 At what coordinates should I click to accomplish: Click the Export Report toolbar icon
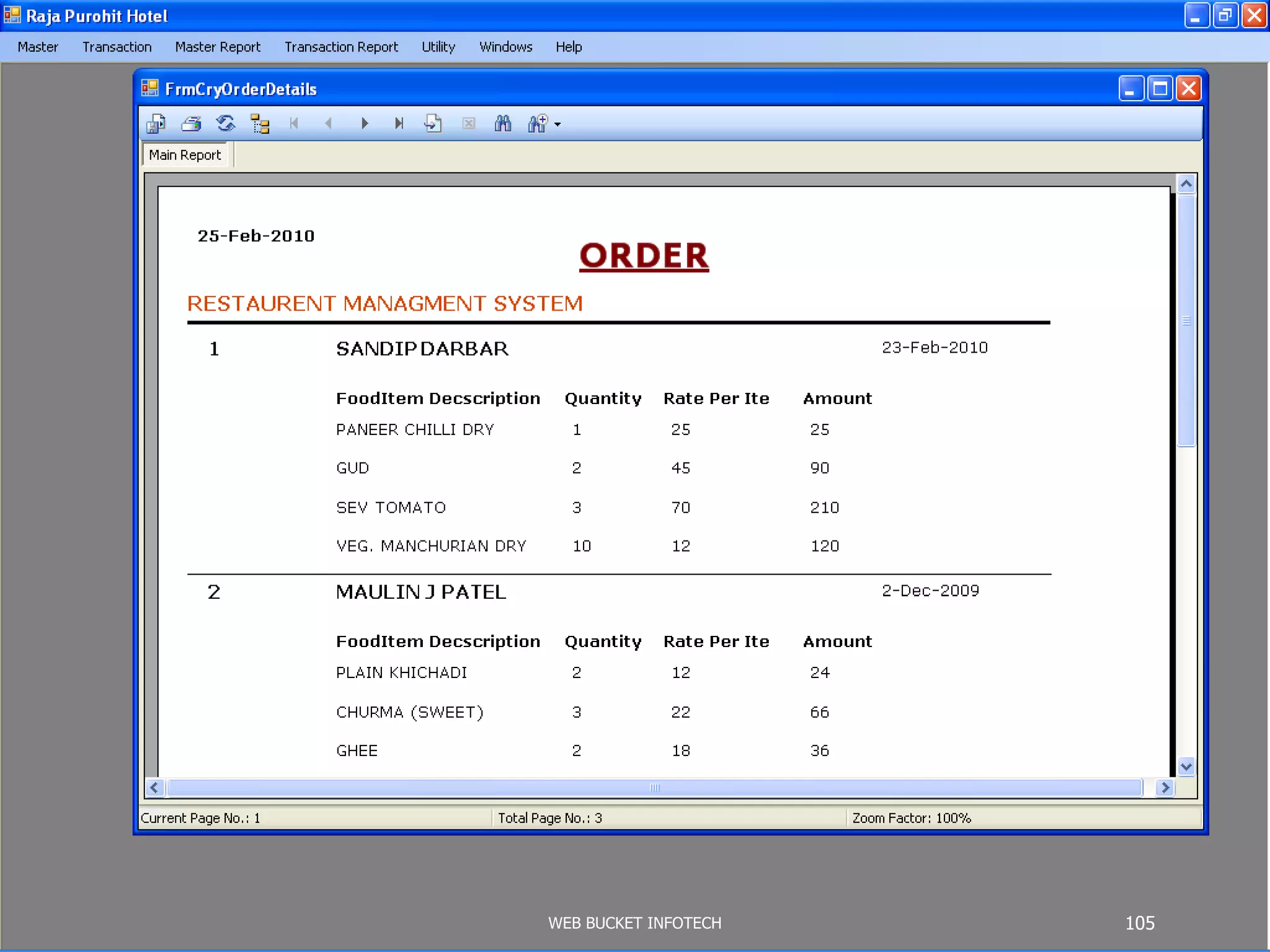pos(156,124)
